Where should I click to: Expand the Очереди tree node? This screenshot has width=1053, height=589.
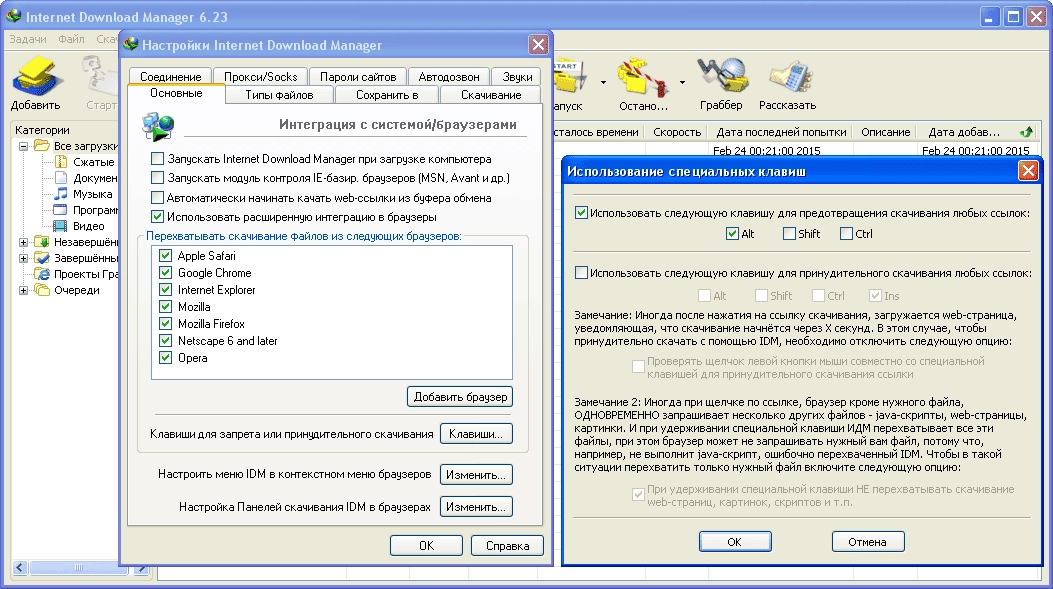(24, 290)
